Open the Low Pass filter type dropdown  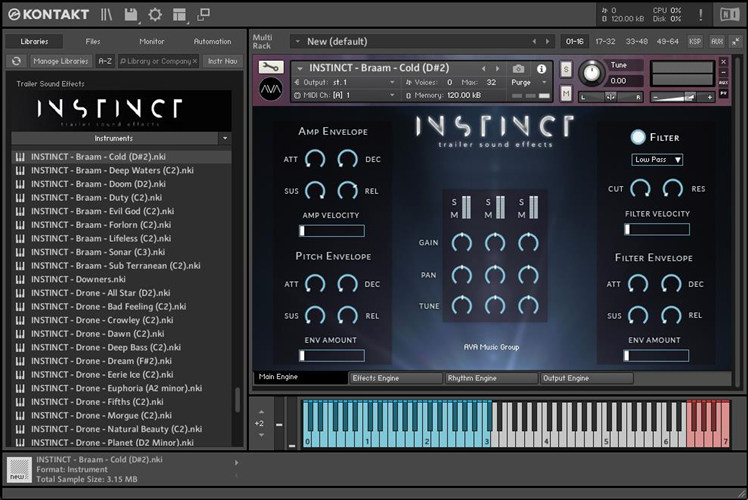657,159
